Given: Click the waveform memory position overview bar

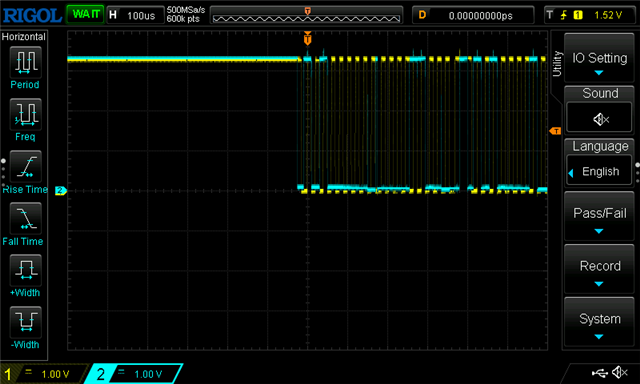Looking at the screenshot, I should pyautogui.click(x=307, y=16).
